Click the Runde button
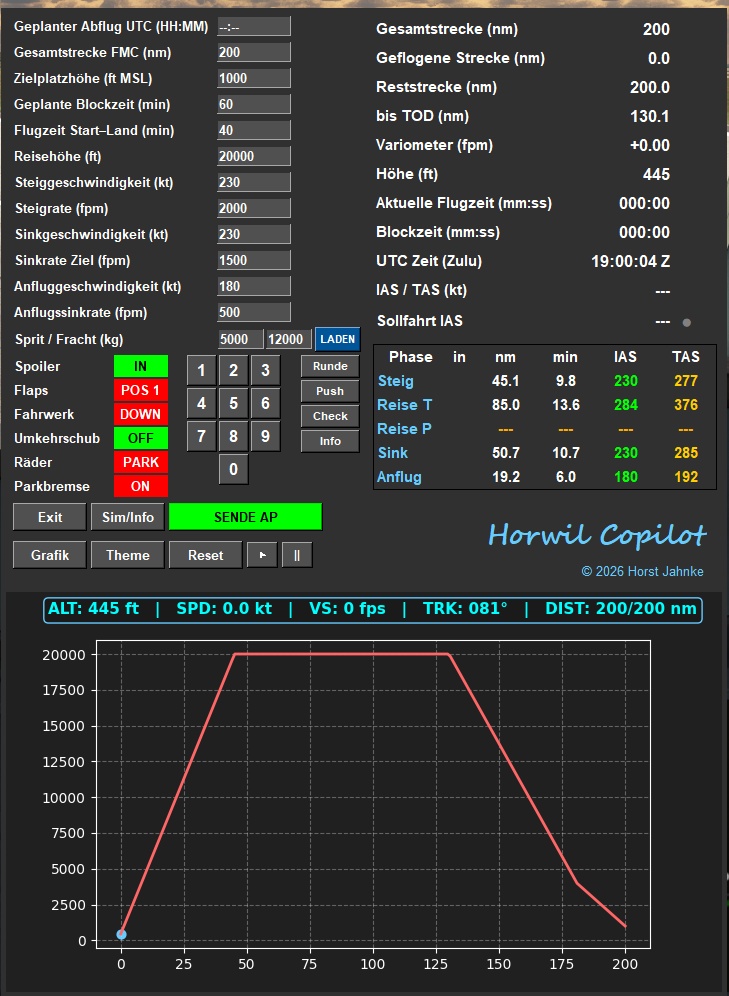This screenshot has width=729, height=996. pos(330,367)
